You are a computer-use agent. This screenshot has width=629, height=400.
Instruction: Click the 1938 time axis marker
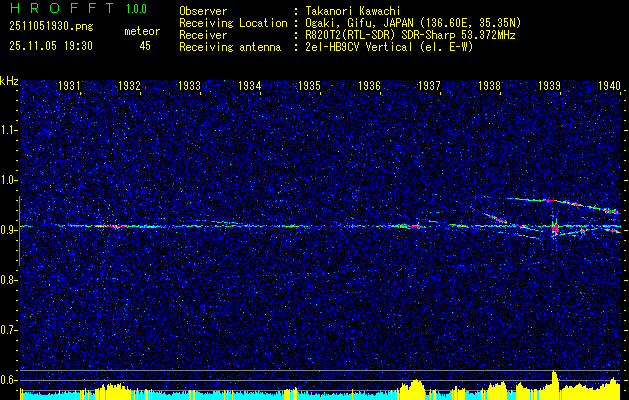[489, 86]
